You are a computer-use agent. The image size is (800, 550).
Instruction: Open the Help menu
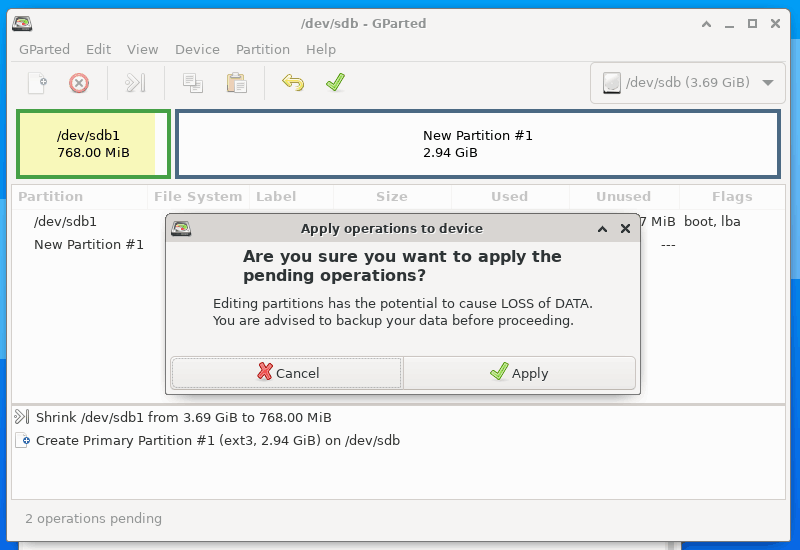[321, 49]
